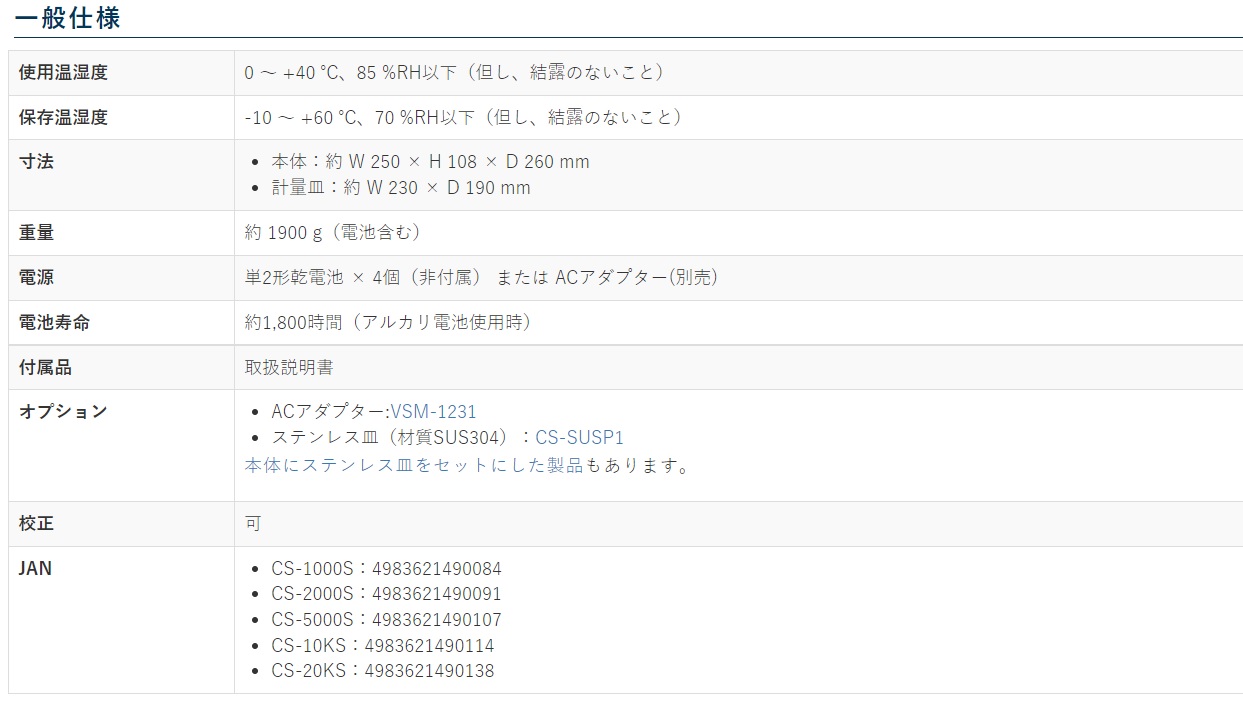
Task: Click the 寸法 row header cell
Action: tap(37, 161)
